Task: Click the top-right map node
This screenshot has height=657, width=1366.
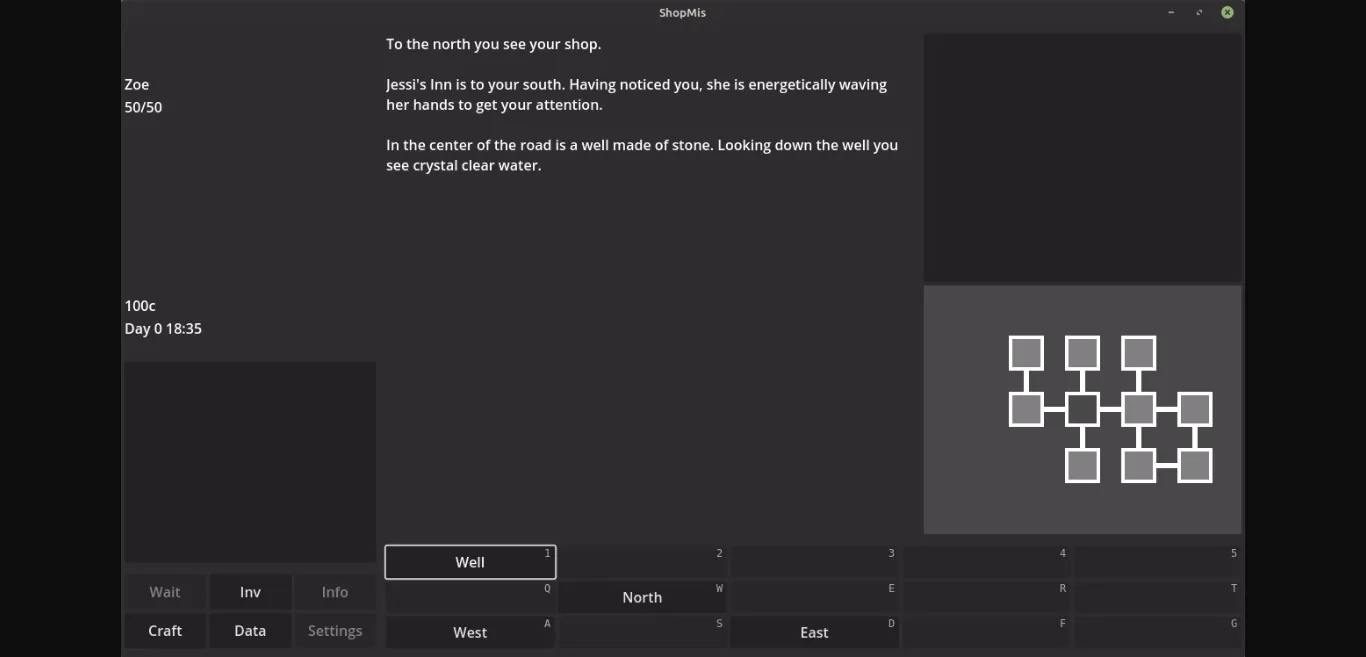Action: (x=1138, y=352)
